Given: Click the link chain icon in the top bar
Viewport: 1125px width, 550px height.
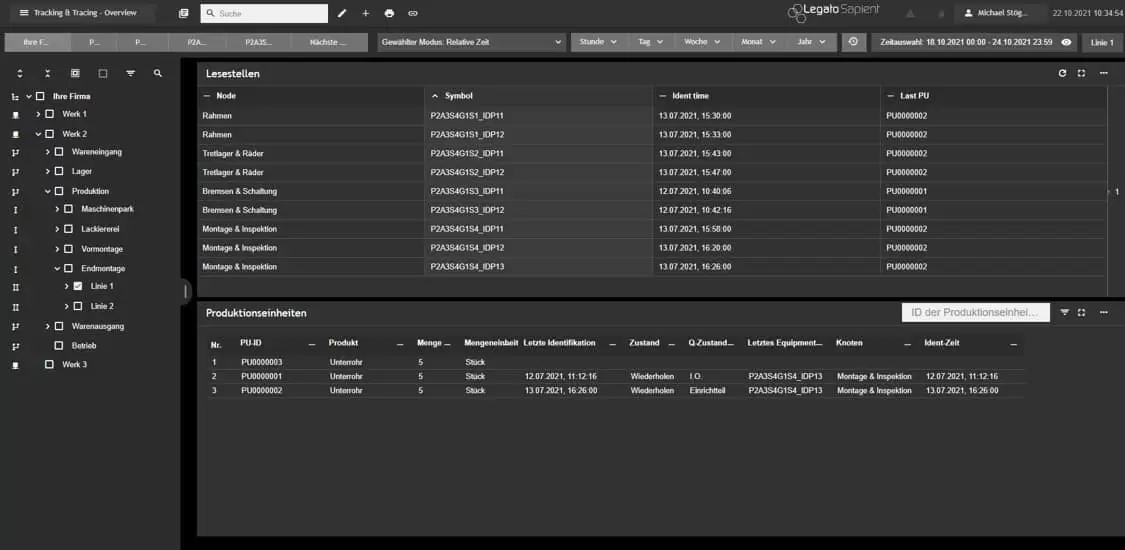Looking at the screenshot, I should pyautogui.click(x=413, y=13).
